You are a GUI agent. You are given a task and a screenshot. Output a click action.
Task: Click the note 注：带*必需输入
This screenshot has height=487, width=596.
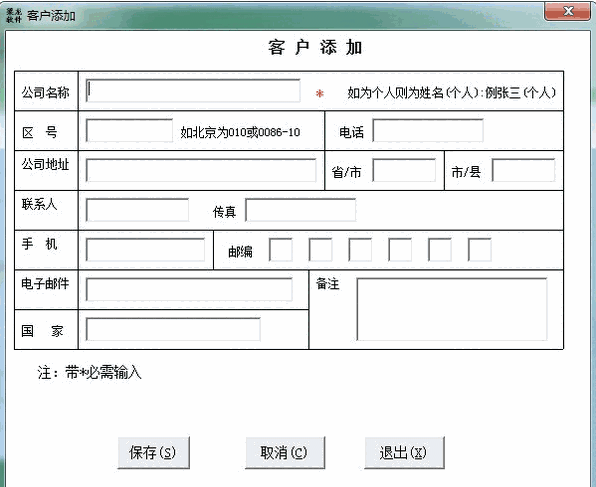point(89,372)
